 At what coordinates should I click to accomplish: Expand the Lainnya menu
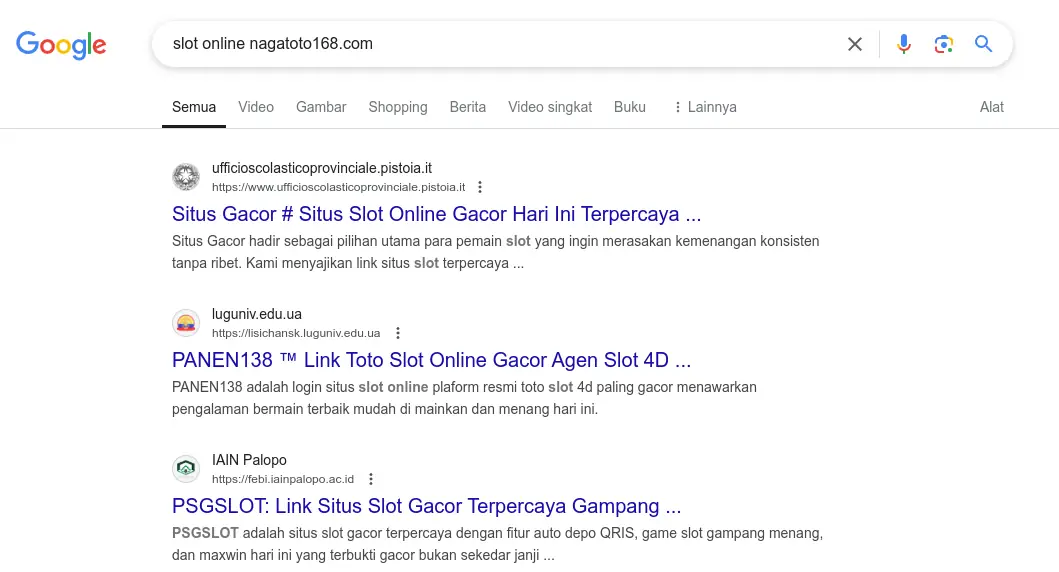704,107
